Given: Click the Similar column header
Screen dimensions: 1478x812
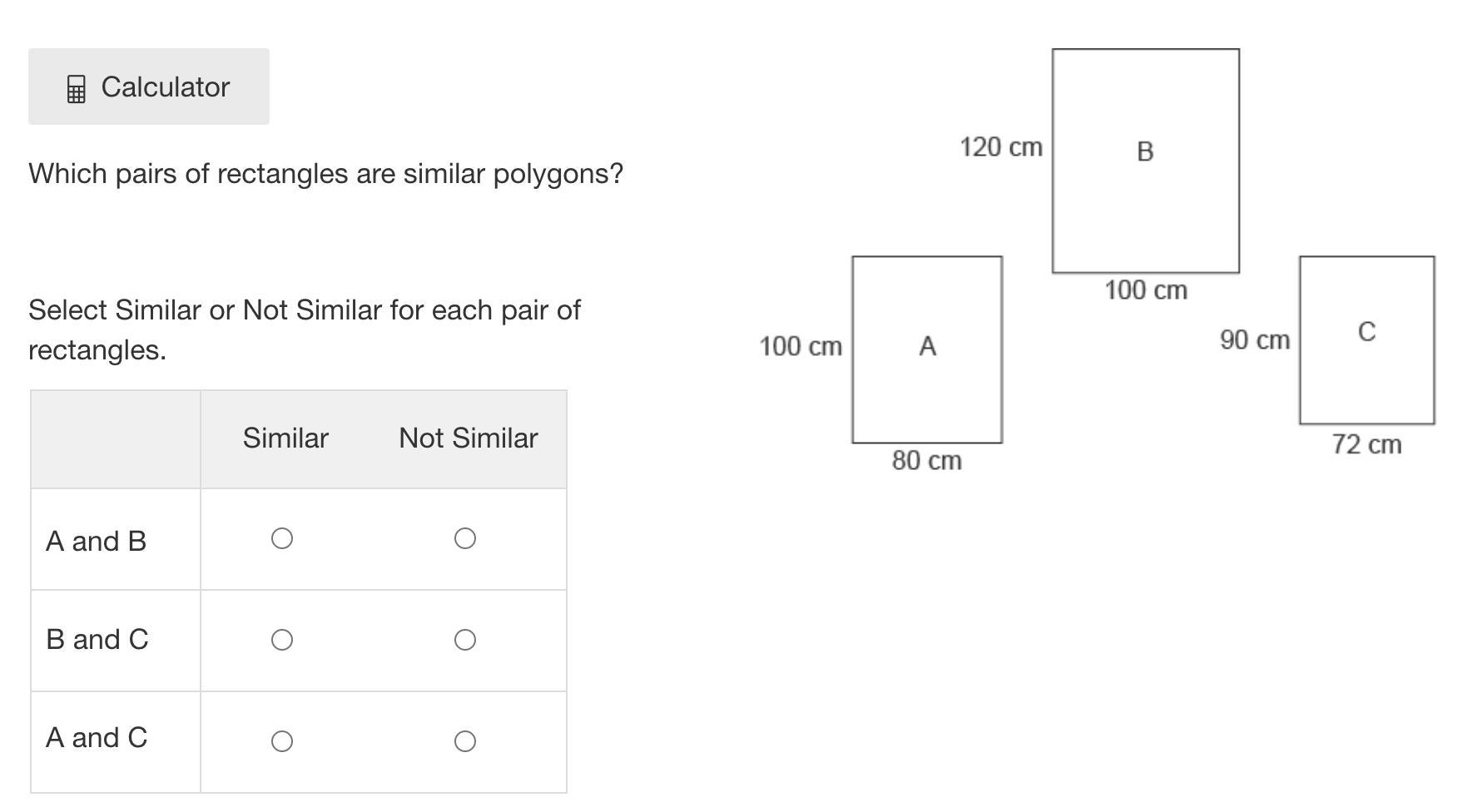Looking at the screenshot, I should [285, 438].
